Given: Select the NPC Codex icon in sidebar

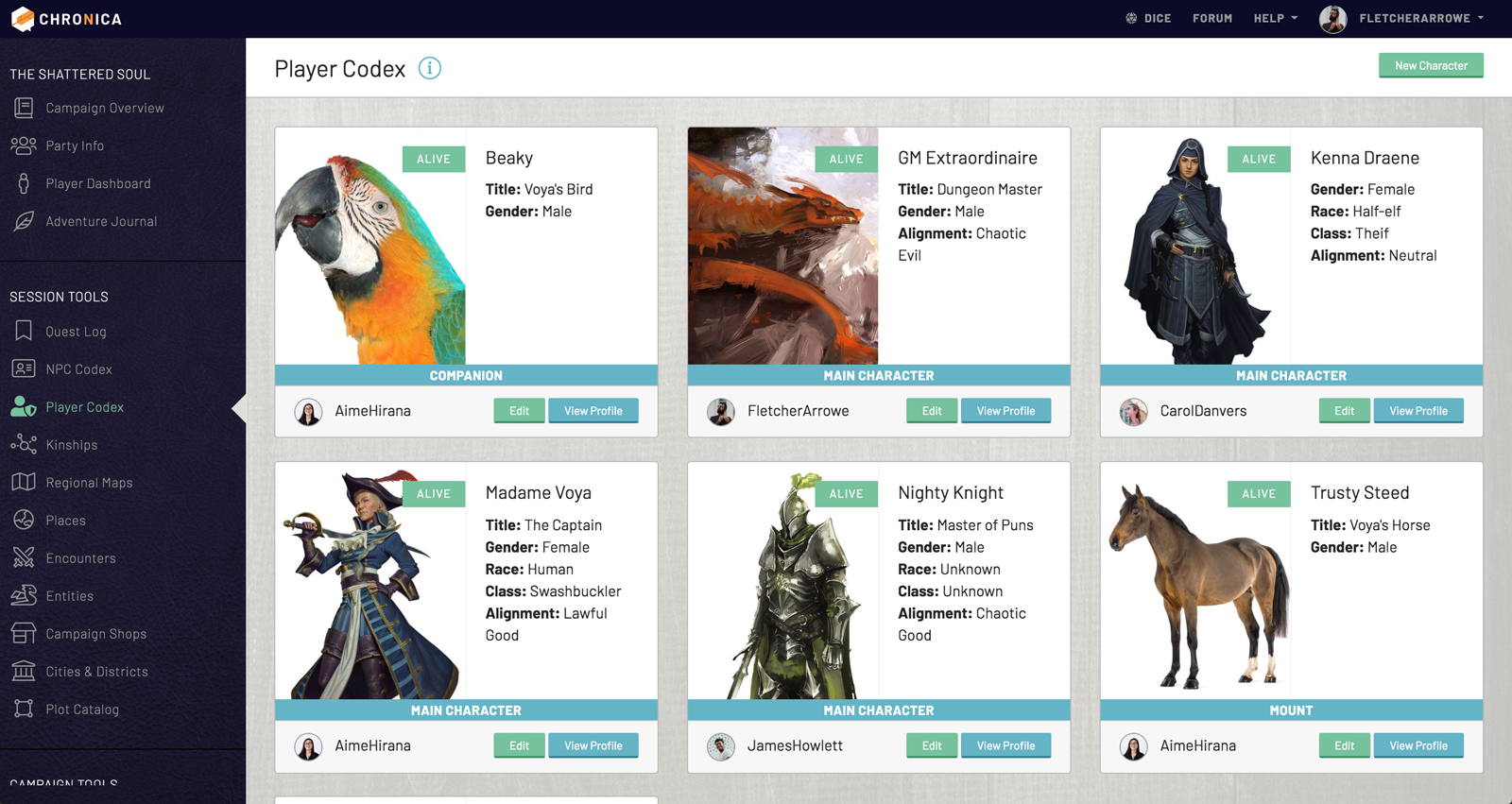Looking at the screenshot, I should pos(24,368).
